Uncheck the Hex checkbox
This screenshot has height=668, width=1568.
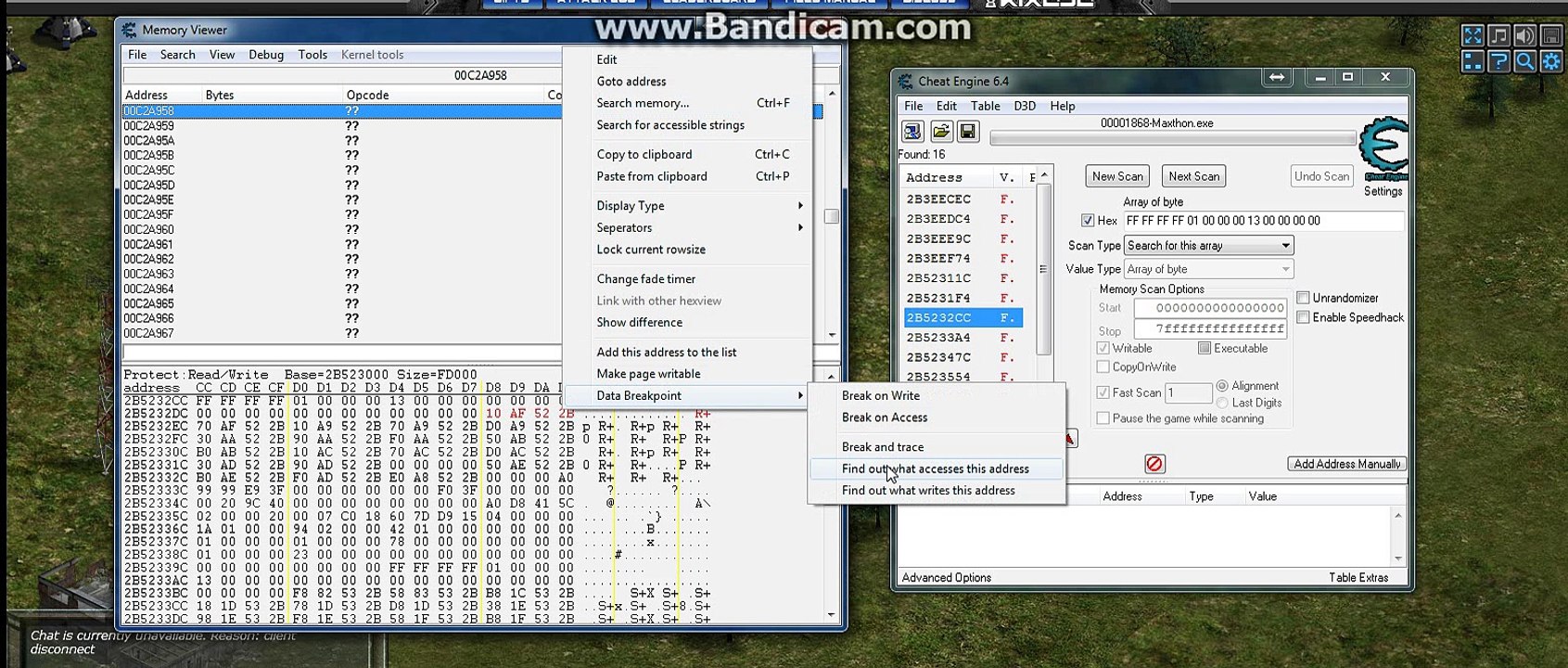pyautogui.click(x=1088, y=221)
